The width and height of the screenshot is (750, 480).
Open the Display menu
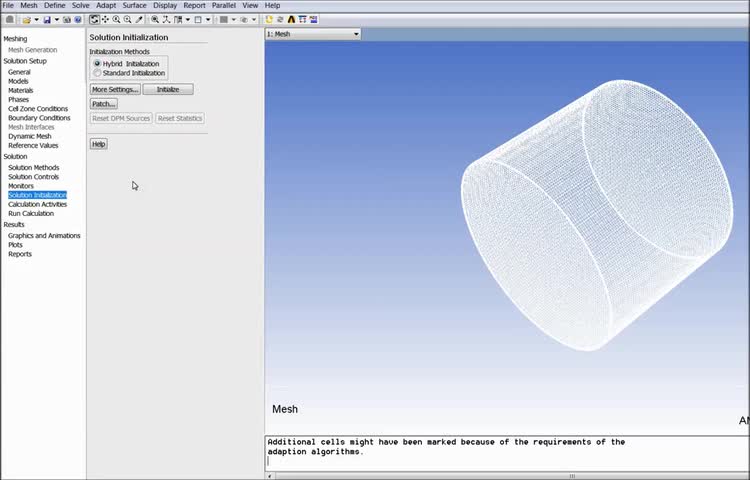pos(165,5)
